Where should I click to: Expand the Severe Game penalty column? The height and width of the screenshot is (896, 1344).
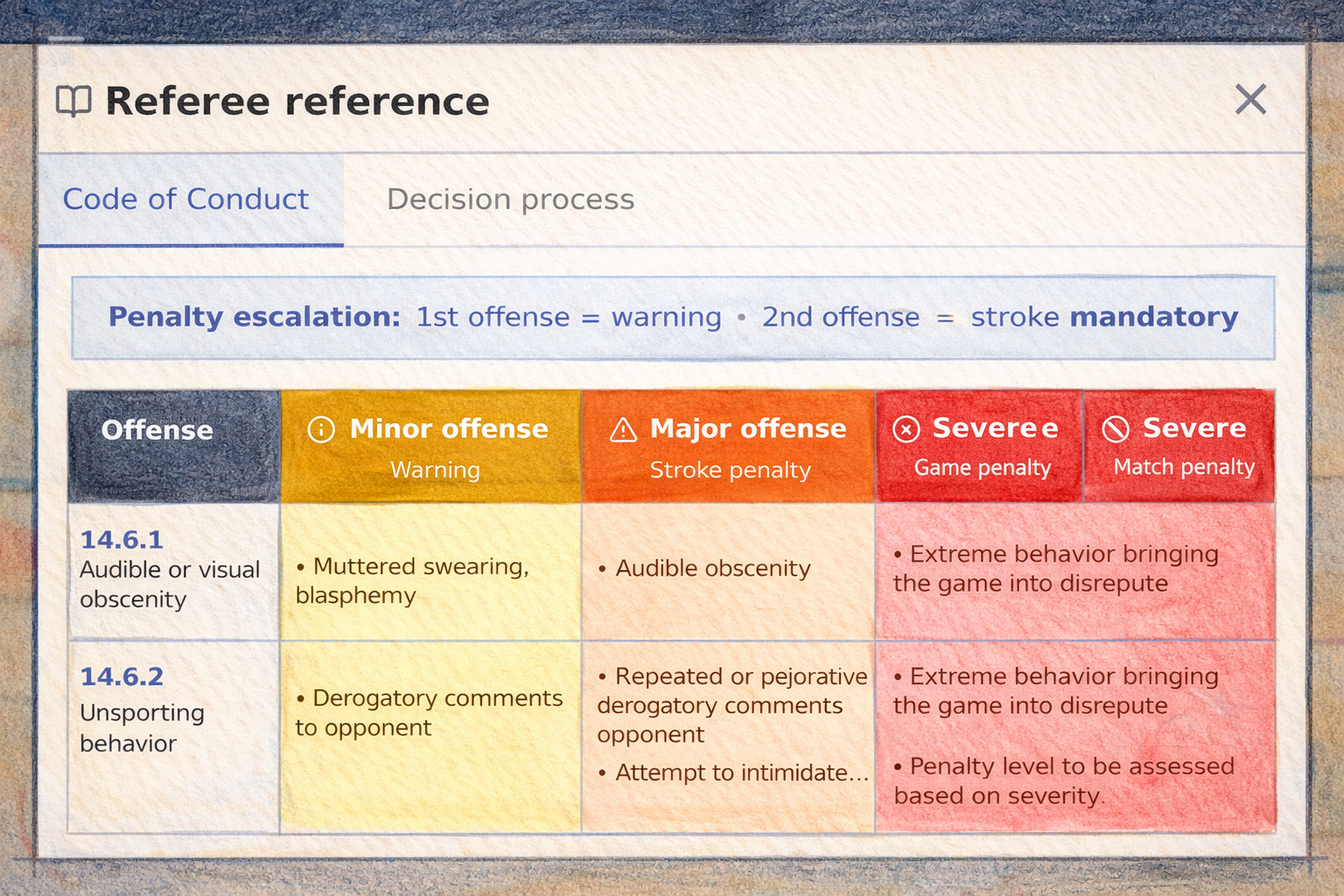coord(980,446)
